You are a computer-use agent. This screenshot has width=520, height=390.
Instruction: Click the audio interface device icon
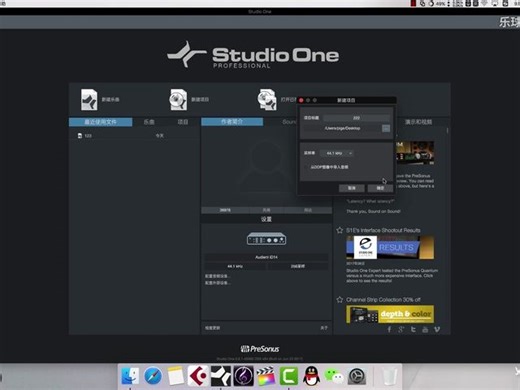(x=266, y=239)
